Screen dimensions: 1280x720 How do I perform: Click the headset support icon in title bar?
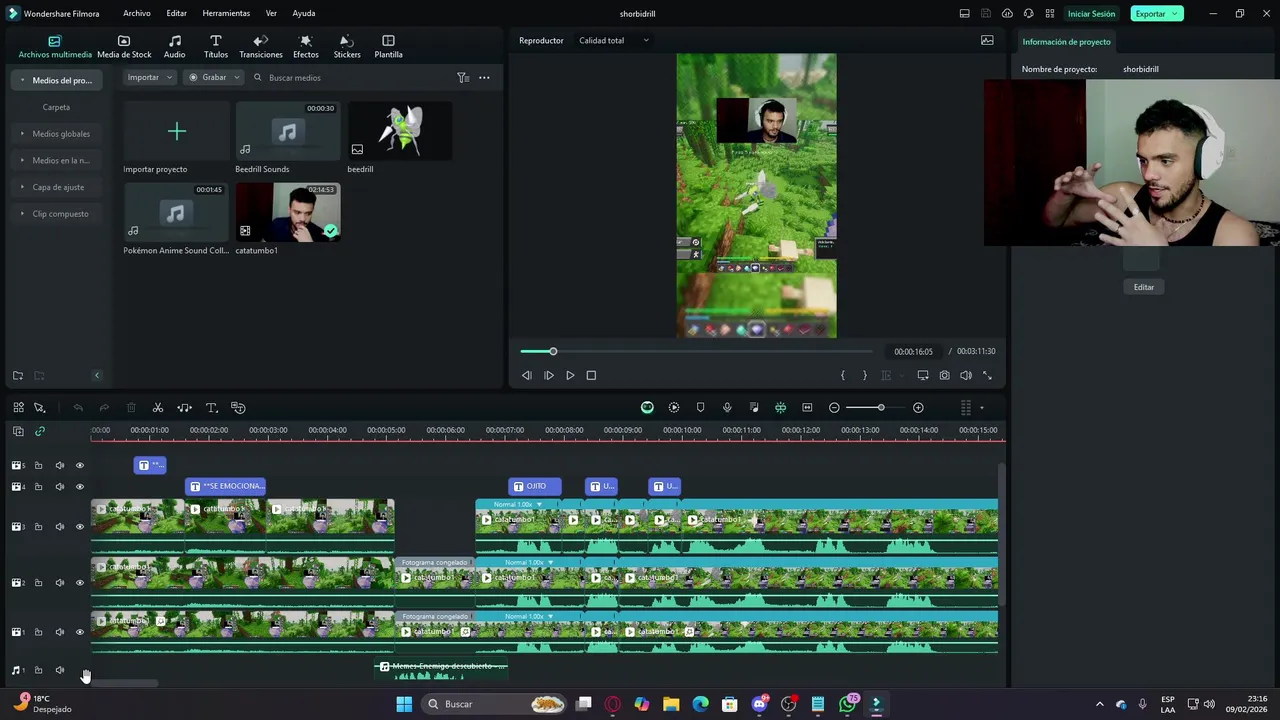[x=1028, y=14]
